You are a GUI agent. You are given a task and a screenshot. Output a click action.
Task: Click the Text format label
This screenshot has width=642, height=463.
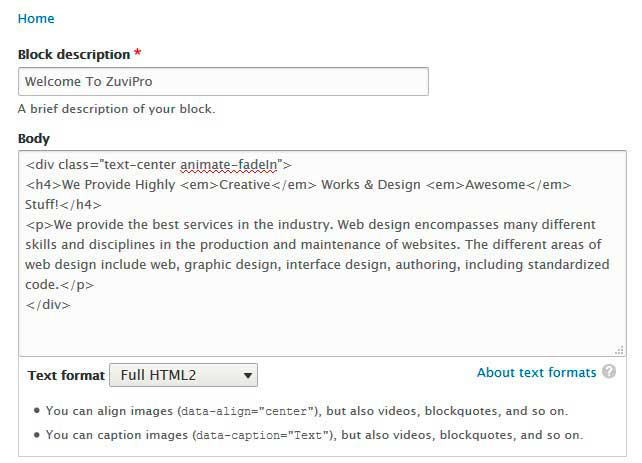coord(66,375)
